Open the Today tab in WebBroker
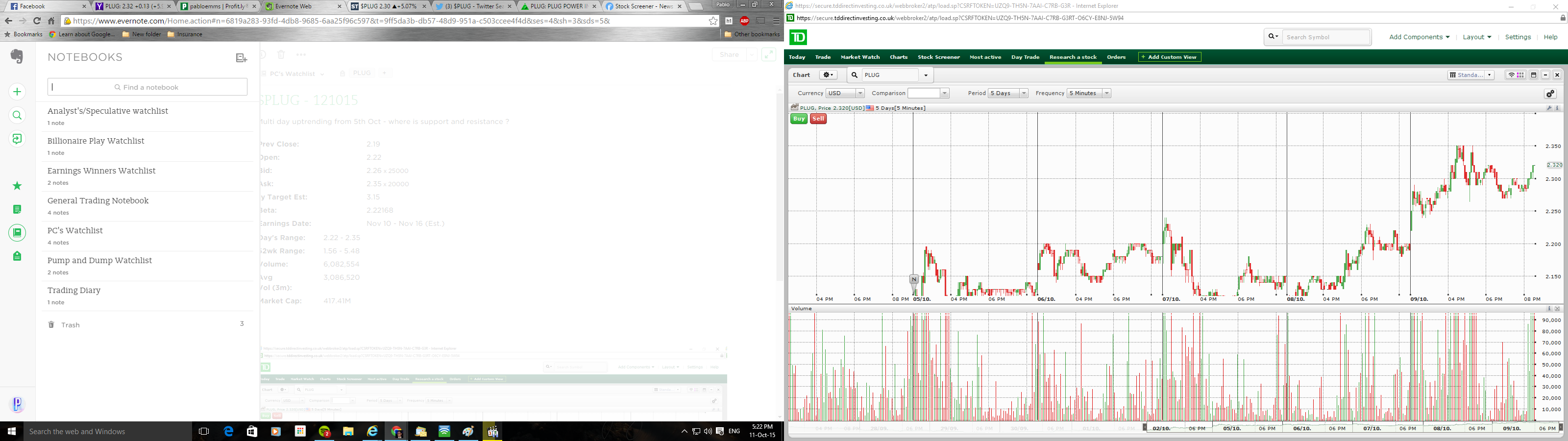This screenshot has width=1568, height=441. pos(797,57)
